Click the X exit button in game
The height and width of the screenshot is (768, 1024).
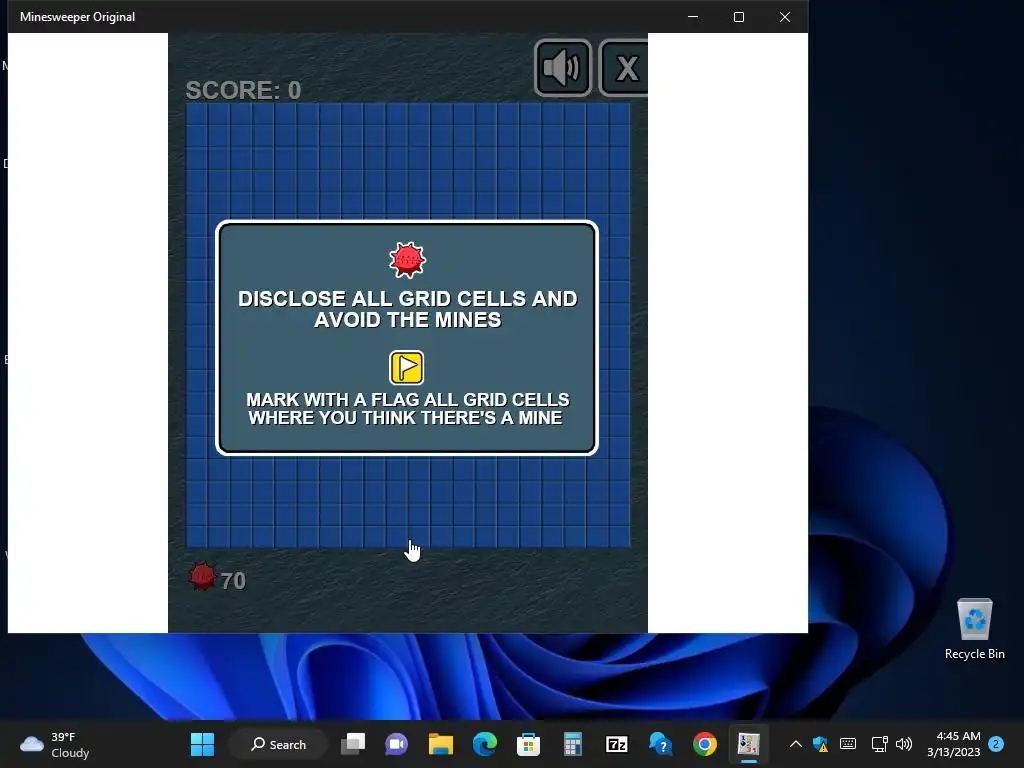pos(624,68)
